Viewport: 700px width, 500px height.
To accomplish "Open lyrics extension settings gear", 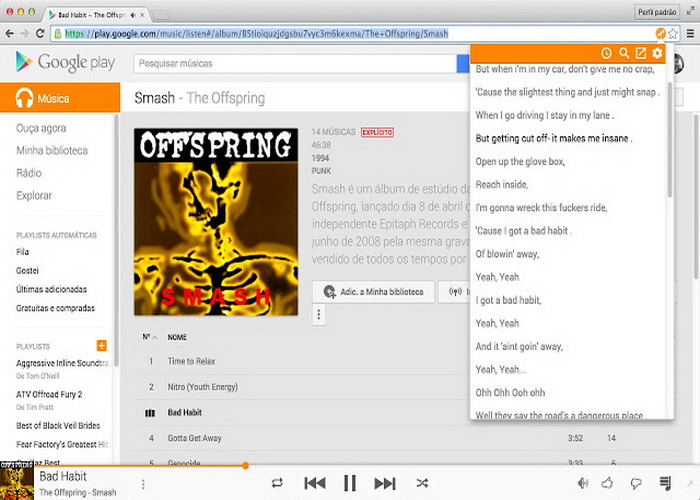I will tap(657, 54).
